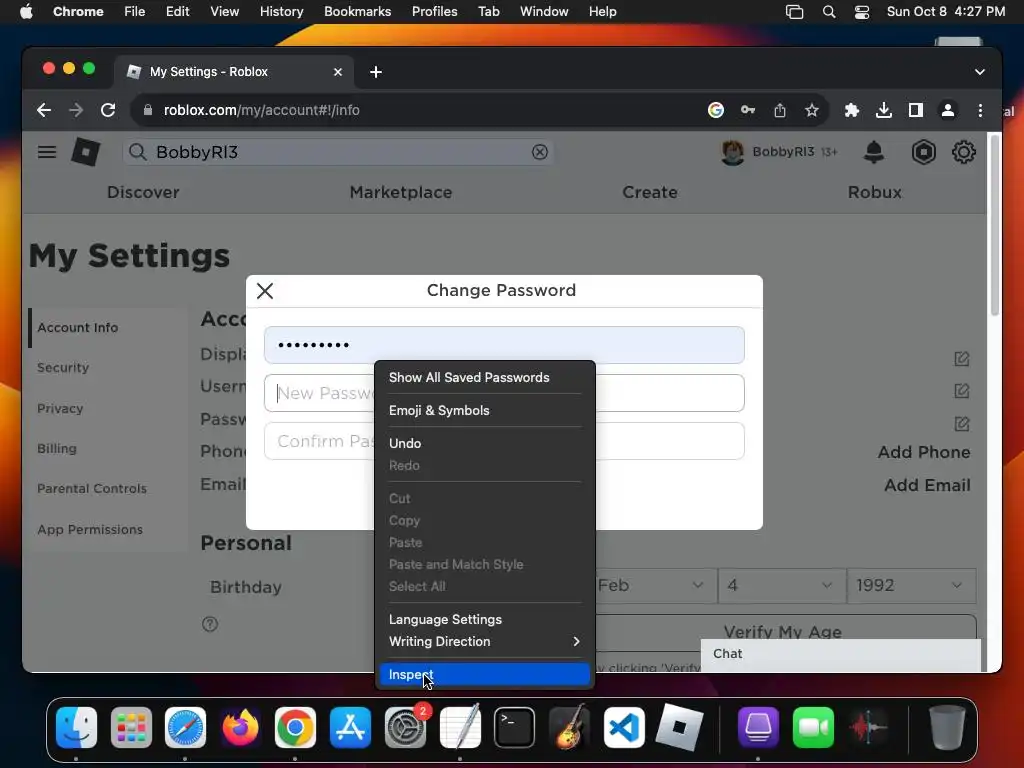
Task: Open the birthday year 1992 dropdown
Action: 911,585
